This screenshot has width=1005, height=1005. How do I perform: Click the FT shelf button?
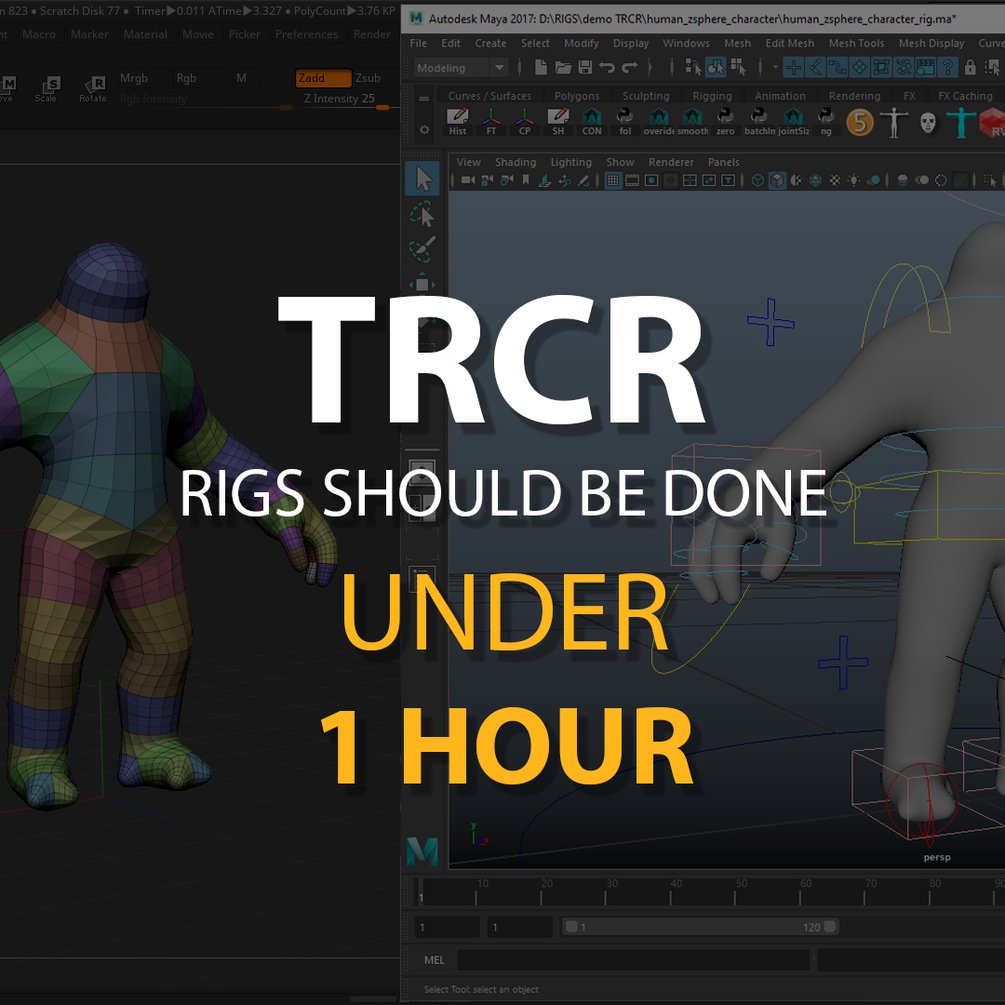click(x=491, y=121)
